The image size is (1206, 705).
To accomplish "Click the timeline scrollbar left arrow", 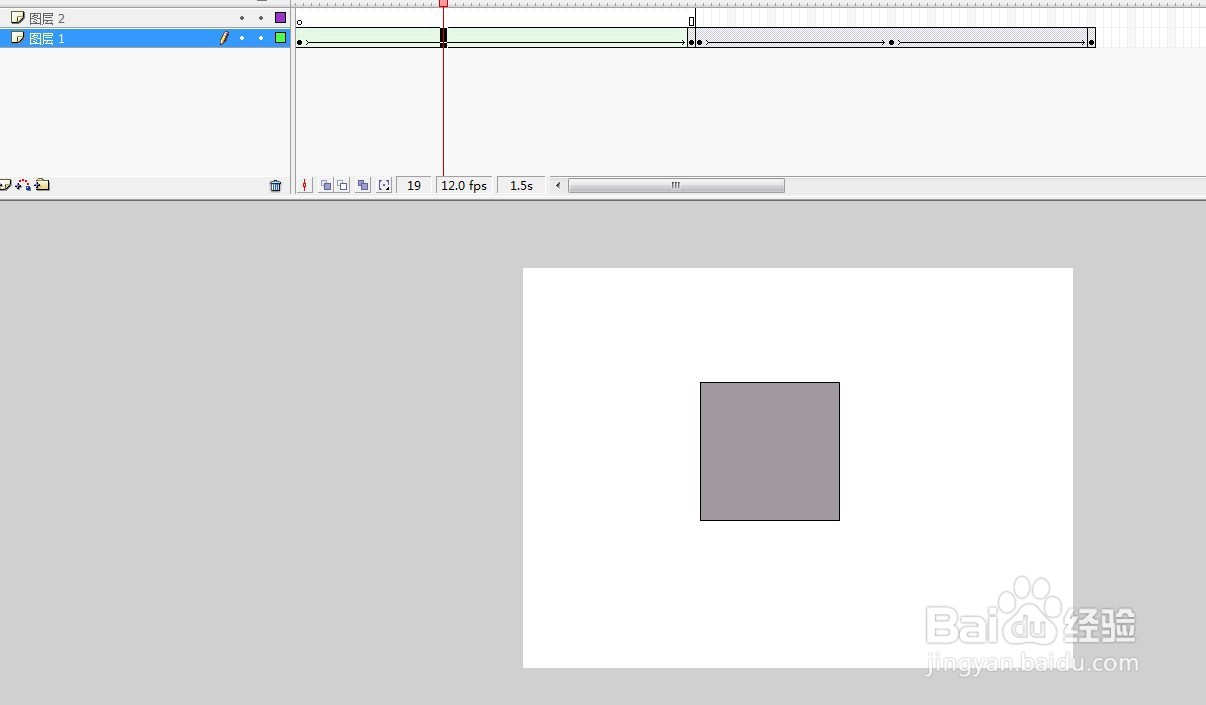I will tap(558, 185).
